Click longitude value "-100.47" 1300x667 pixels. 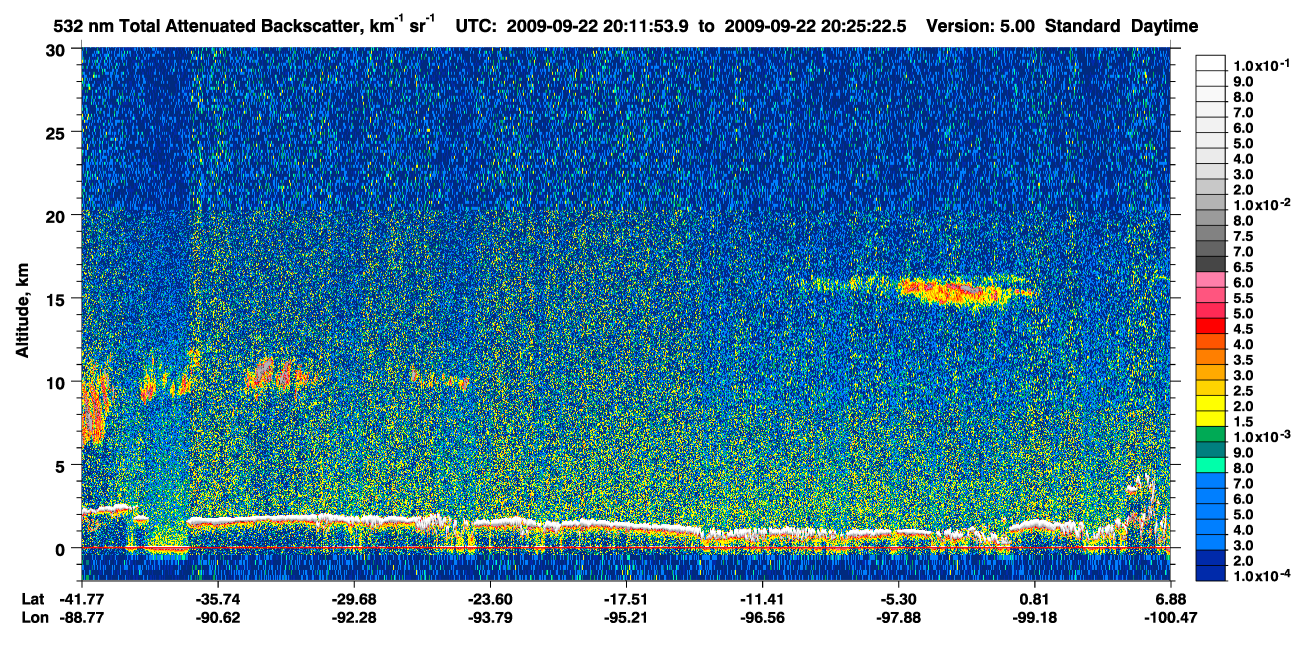pyautogui.click(x=1169, y=617)
